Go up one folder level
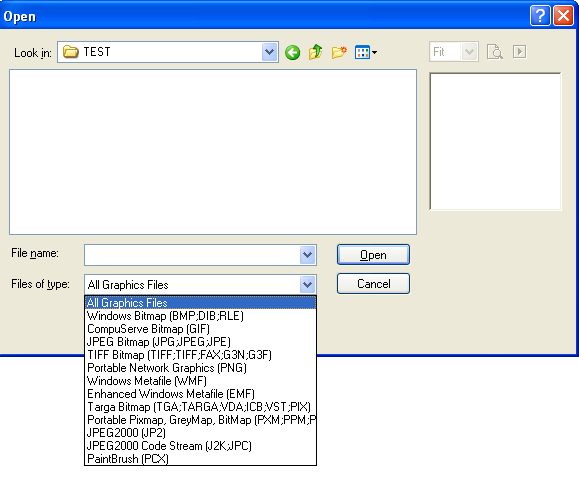 coord(315,52)
